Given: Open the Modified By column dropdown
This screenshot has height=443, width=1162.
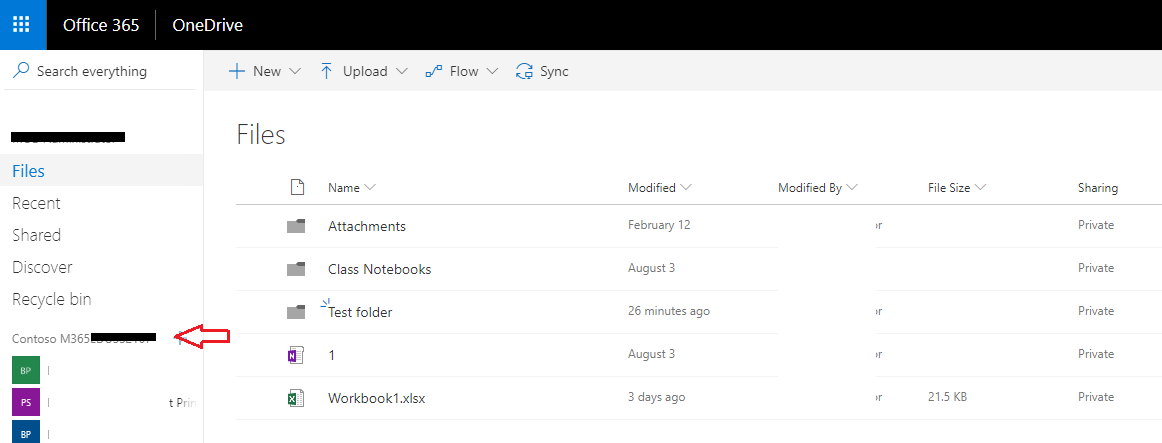Looking at the screenshot, I should click(x=817, y=187).
